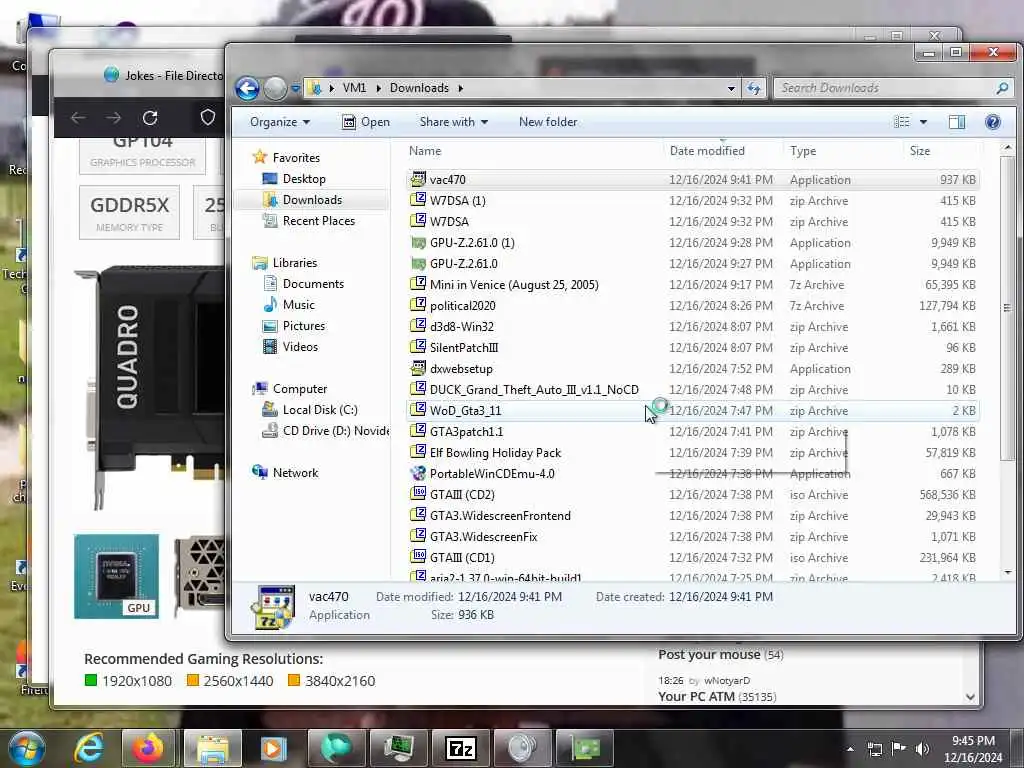
Task: Sort by Type column header
Action: (x=803, y=151)
